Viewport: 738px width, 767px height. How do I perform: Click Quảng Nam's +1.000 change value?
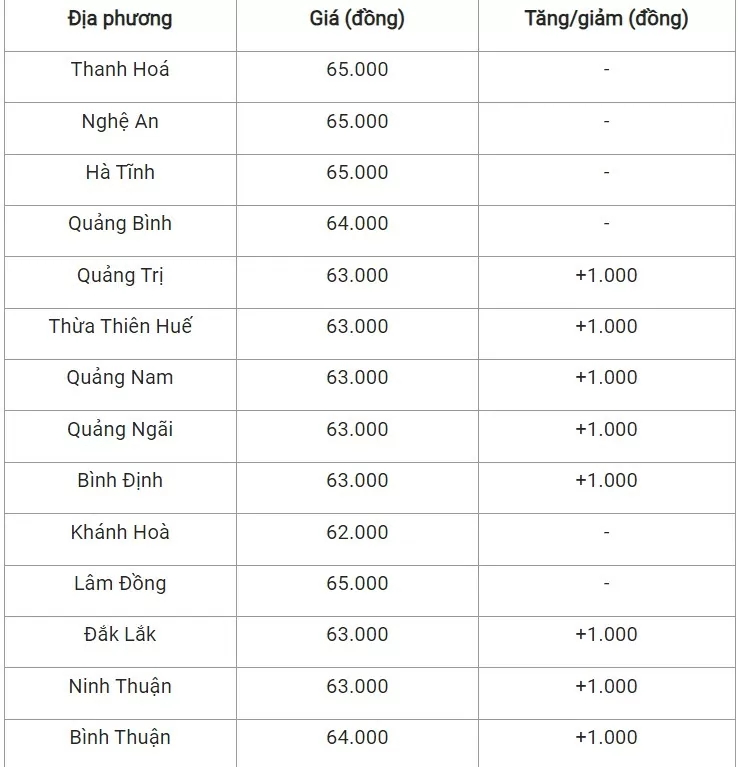tap(606, 378)
